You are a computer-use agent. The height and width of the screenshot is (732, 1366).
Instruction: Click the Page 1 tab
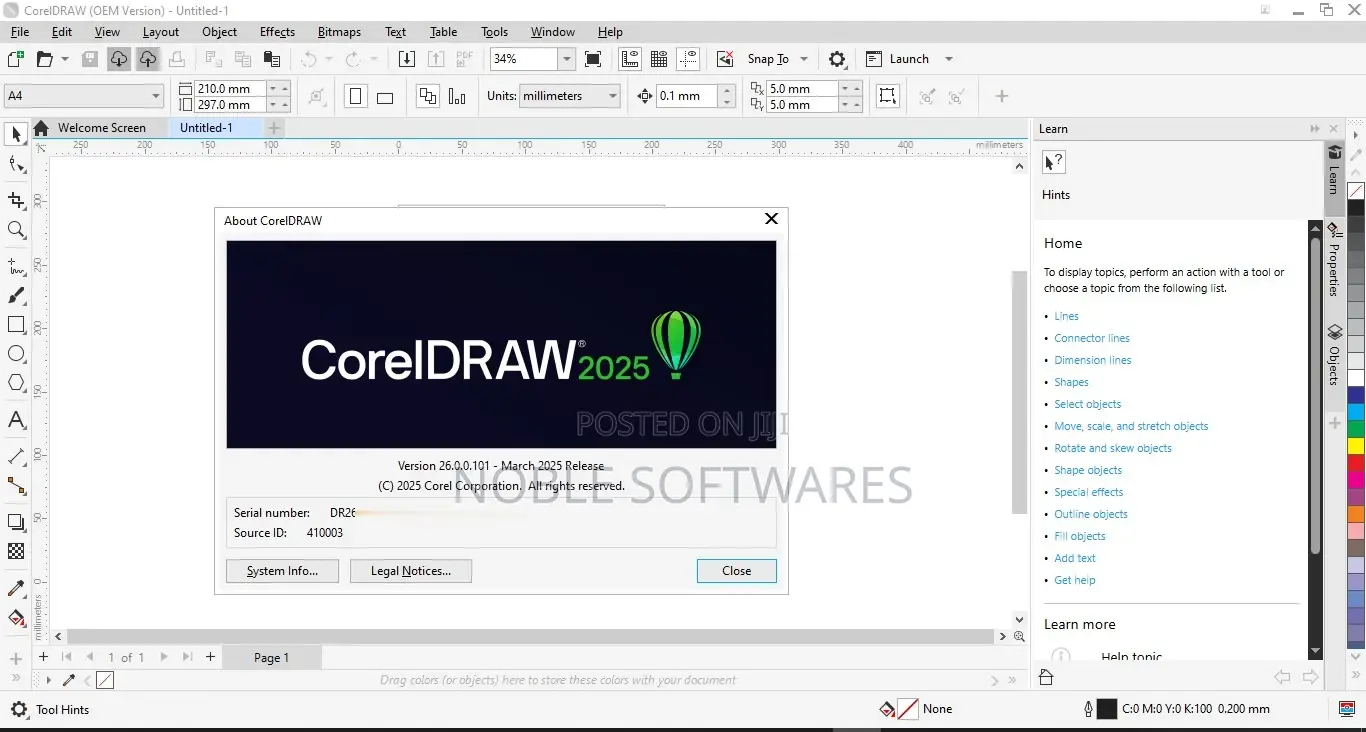[271, 657]
